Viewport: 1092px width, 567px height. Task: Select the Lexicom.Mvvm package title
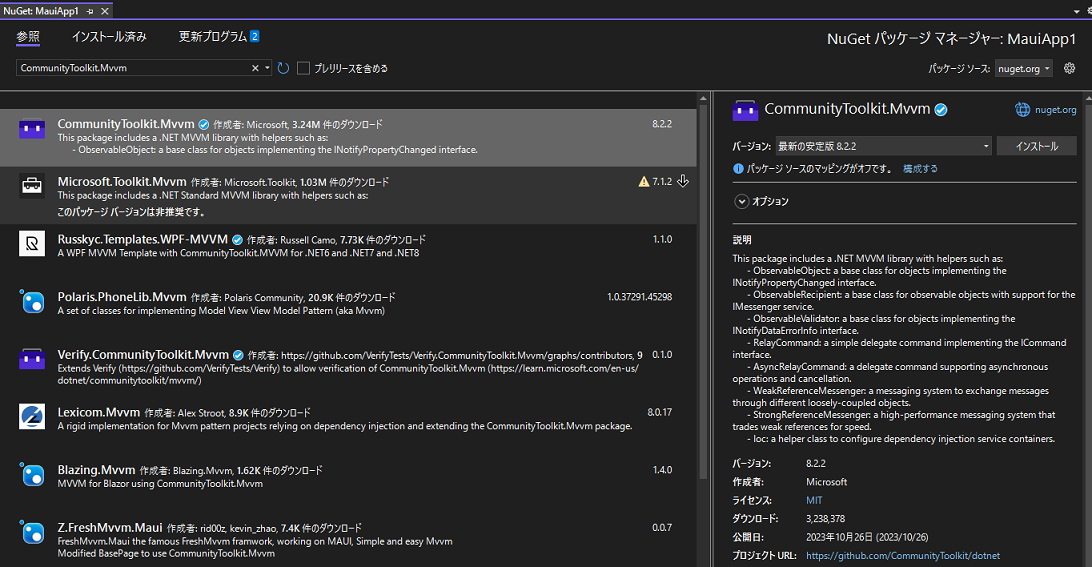pyautogui.click(x=99, y=412)
